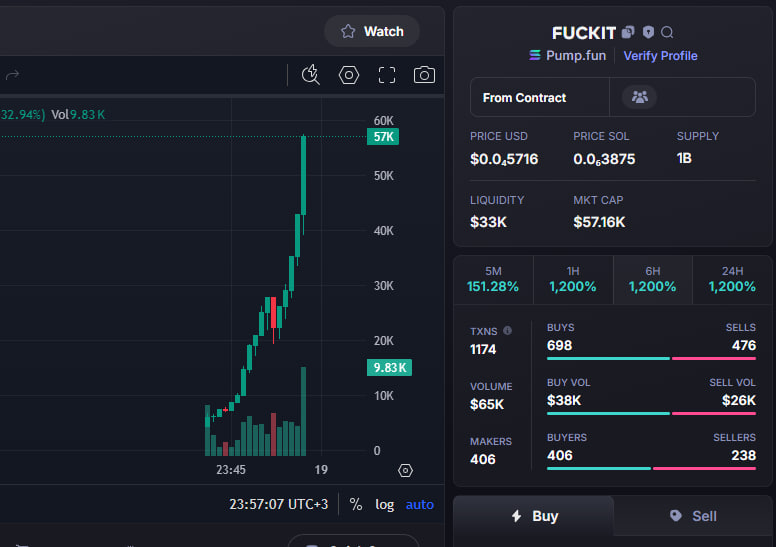Open the quick search chart icon
The image size is (776, 547).
click(x=311, y=75)
